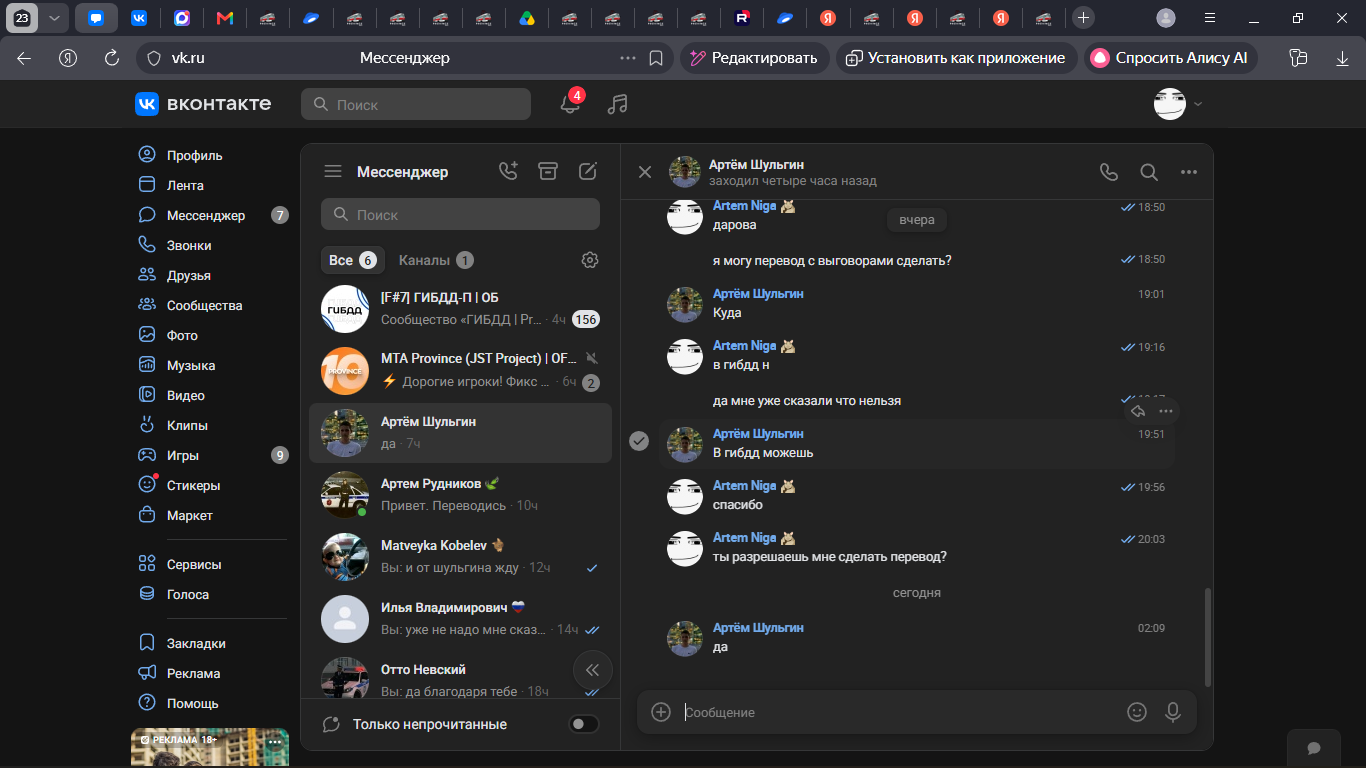Click the Messenger search field
1366x768 pixels.
pyautogui.click(x=460, y=214)
